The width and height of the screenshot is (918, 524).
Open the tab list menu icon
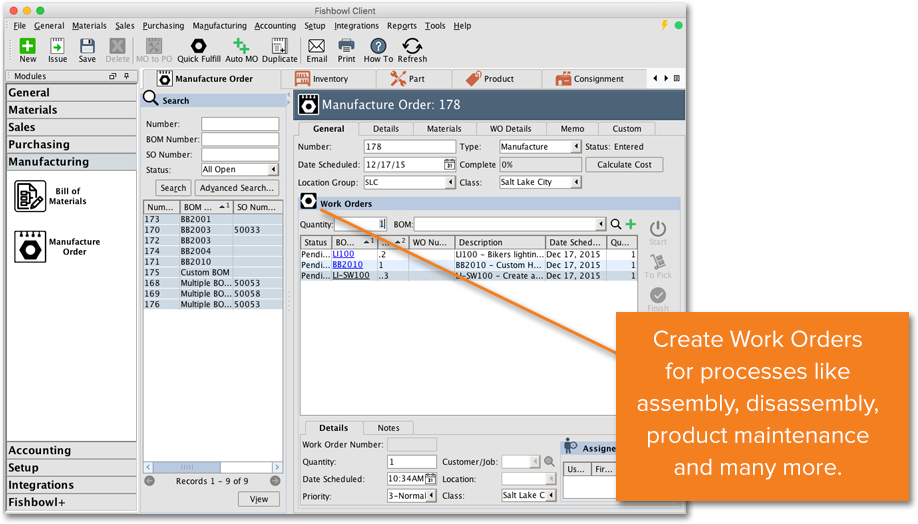[677, 78]
